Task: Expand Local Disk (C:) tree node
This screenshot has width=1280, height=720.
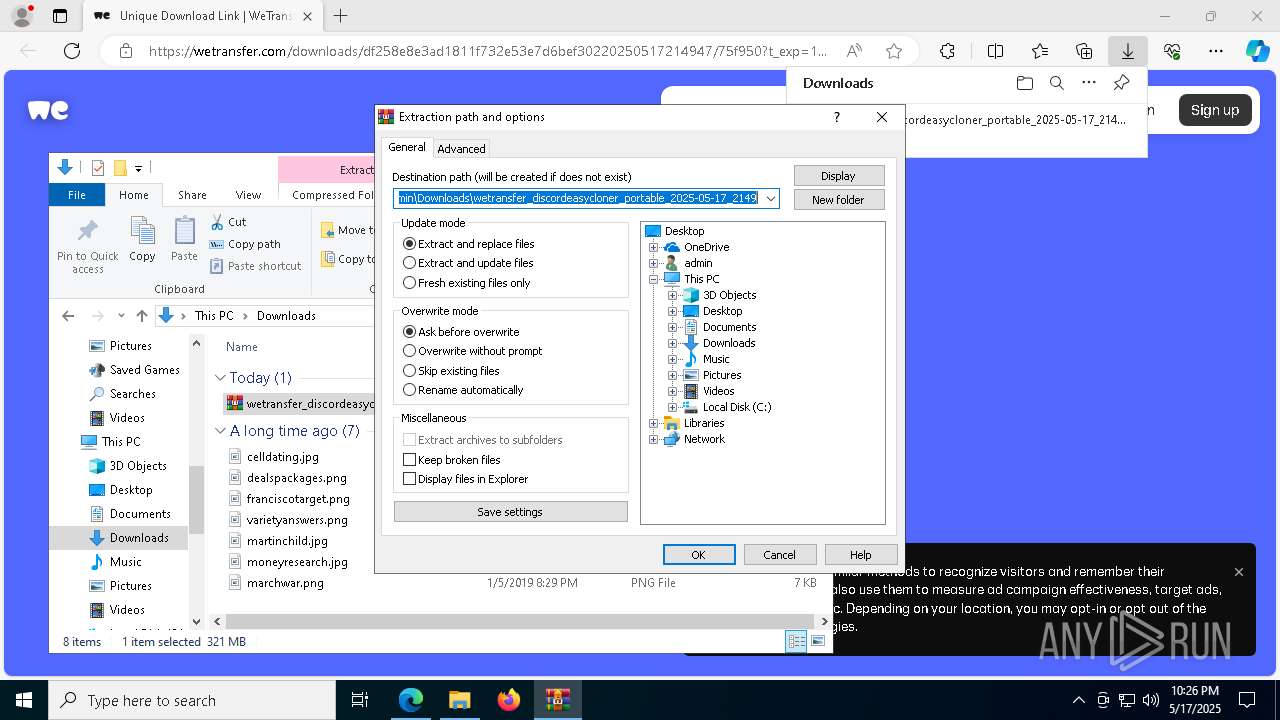Action: (x=673, y=407)
